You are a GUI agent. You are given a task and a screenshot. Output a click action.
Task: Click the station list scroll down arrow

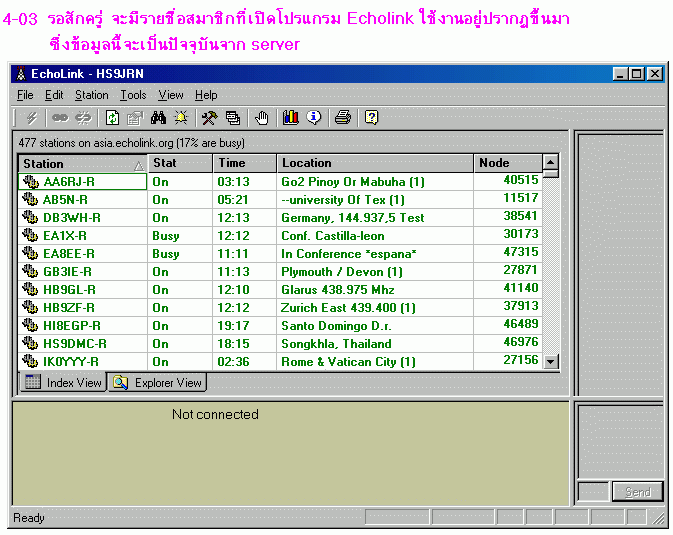click(x=550, y=362)
